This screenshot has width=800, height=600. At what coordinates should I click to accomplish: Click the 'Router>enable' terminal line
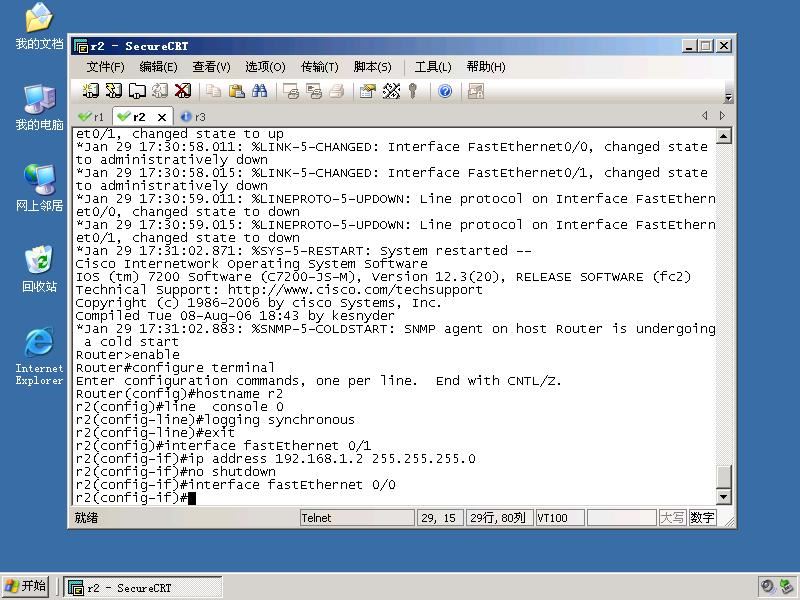[x=128, y=355]
